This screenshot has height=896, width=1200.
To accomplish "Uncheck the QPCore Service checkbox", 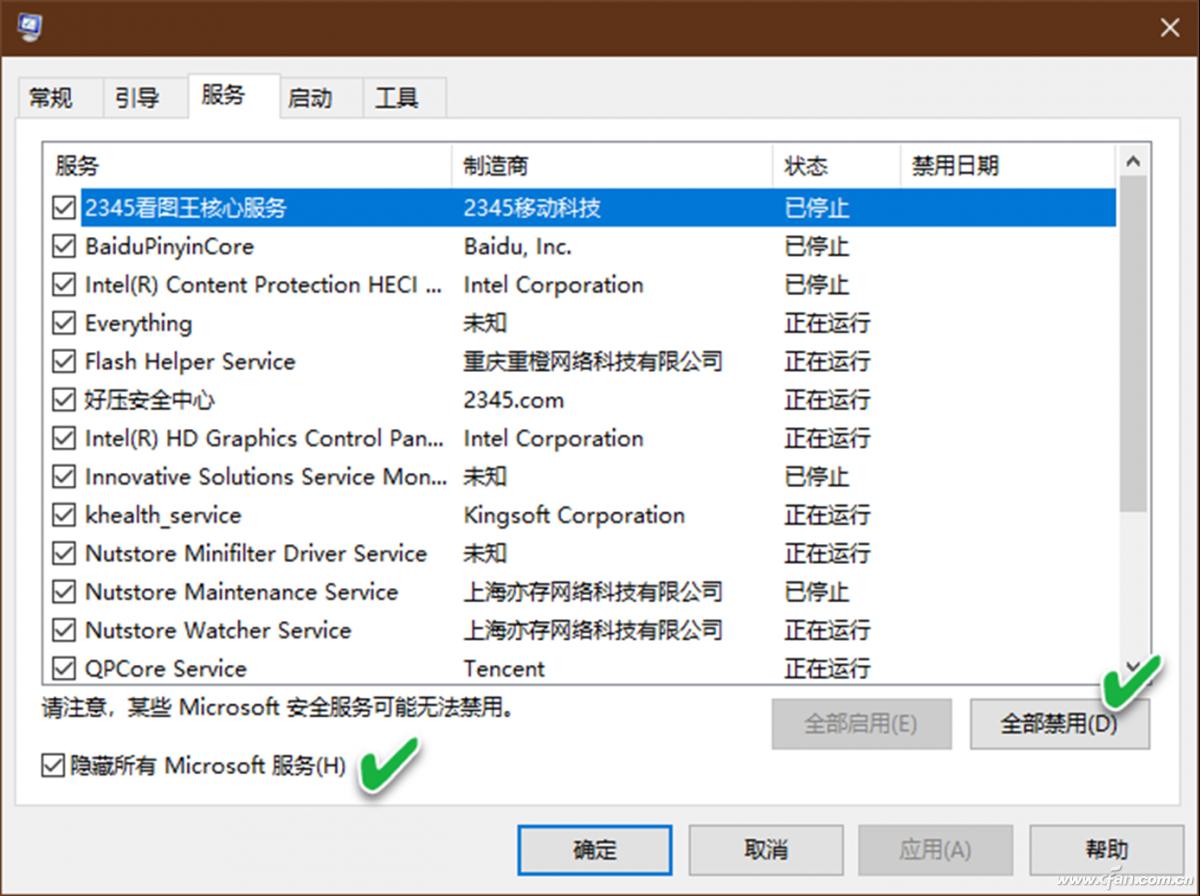I will (63, 668).
